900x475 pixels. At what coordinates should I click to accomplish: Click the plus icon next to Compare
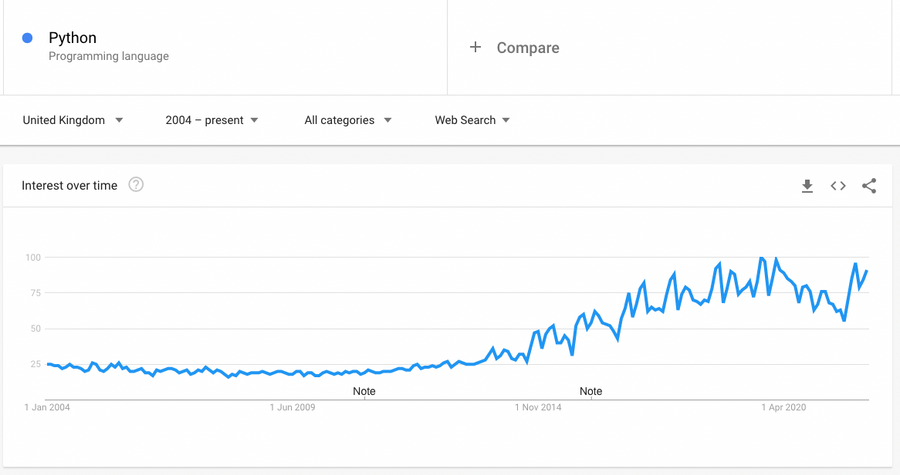pyautogui.click(x=475, y=47)
